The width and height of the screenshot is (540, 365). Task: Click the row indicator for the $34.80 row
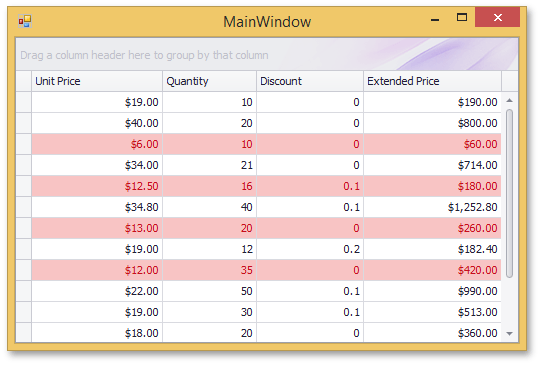click(24, 207)
